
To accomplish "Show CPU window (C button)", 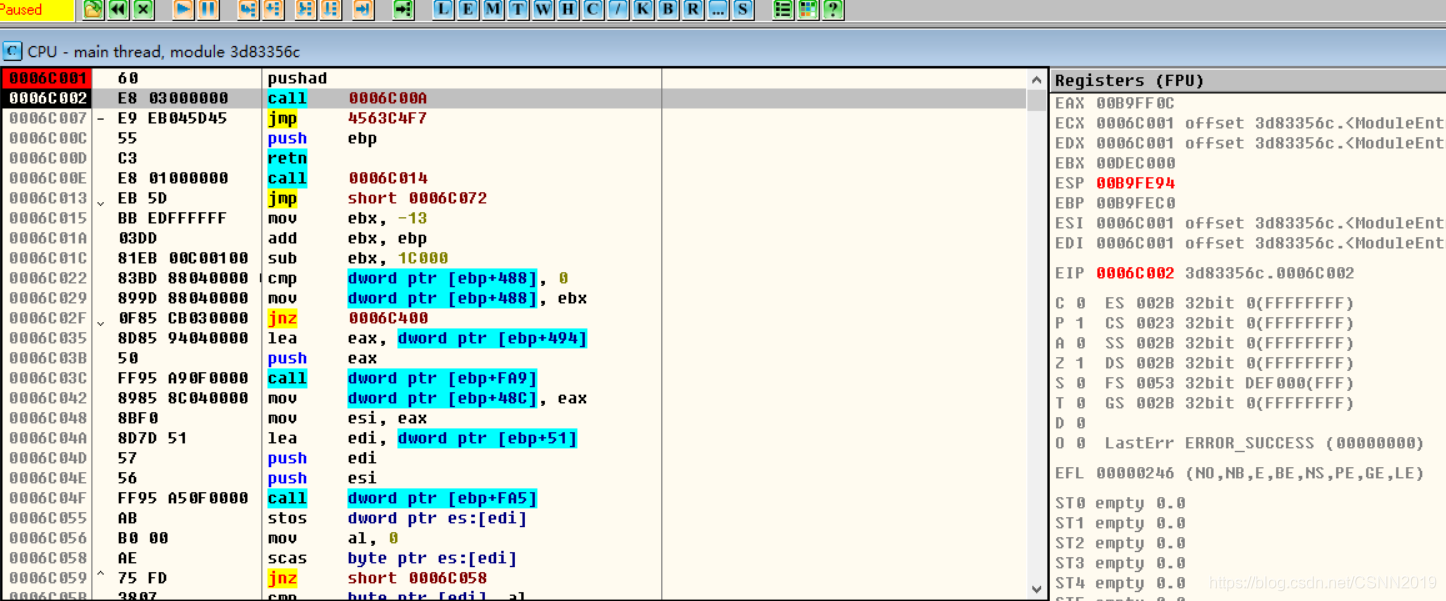I will [x=593, y=10].
